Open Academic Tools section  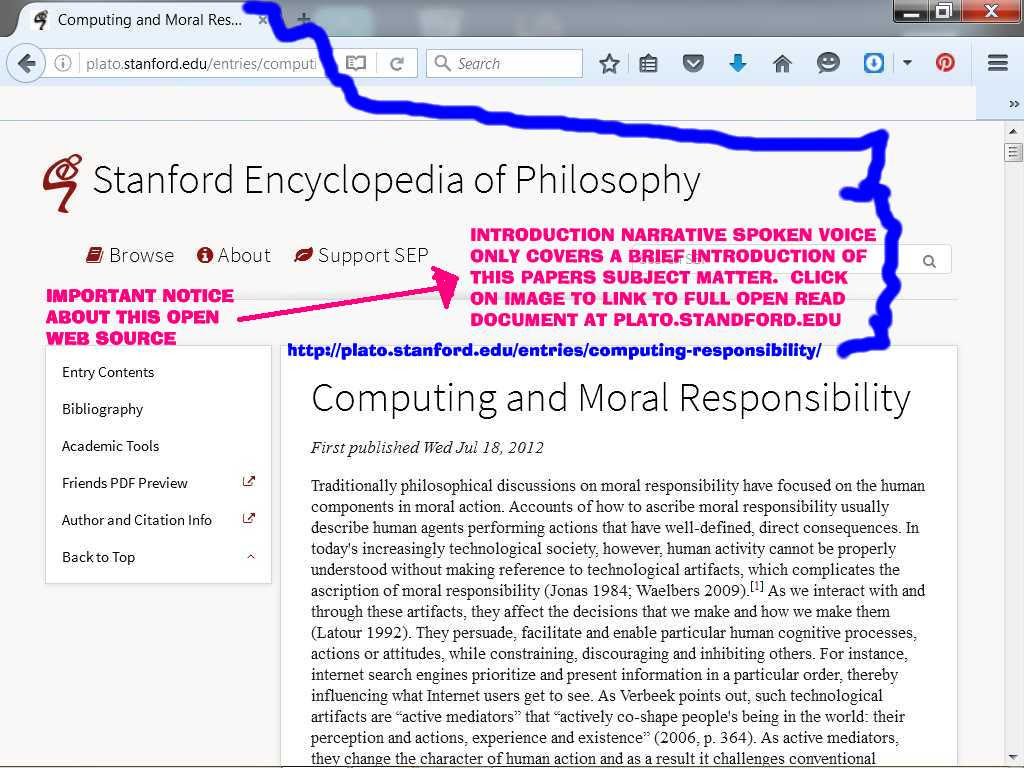(110, 446)
